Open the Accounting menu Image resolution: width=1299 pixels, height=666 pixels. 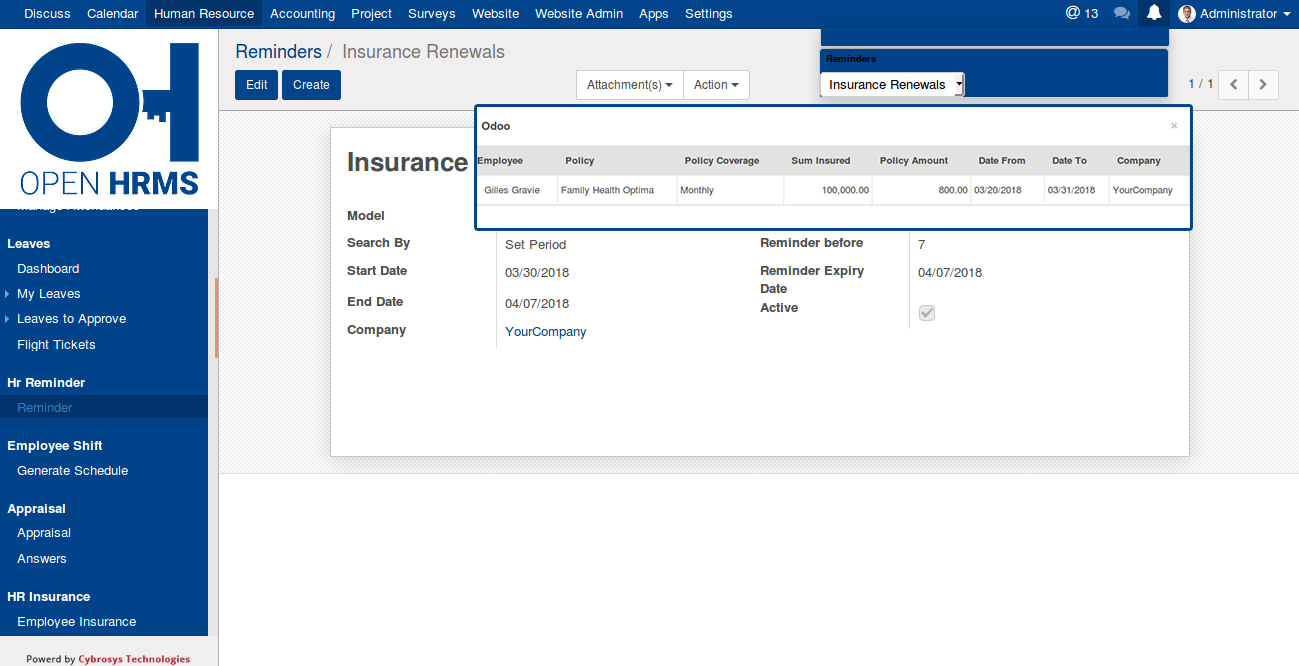click(x=302, y=13)
